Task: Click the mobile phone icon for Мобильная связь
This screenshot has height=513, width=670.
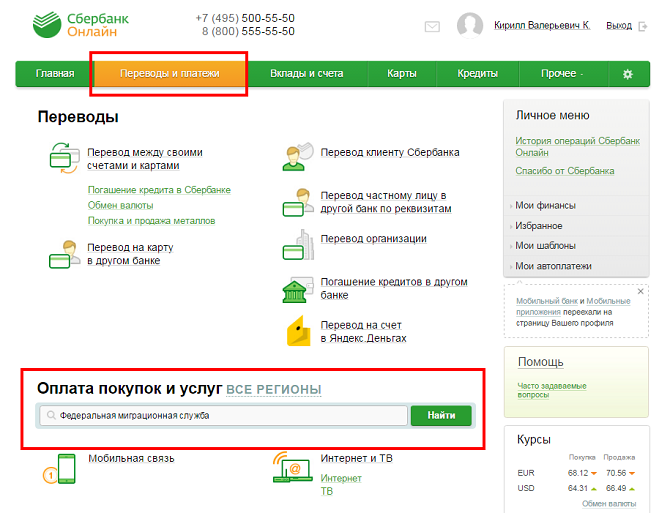Action: tap(64, 468)
